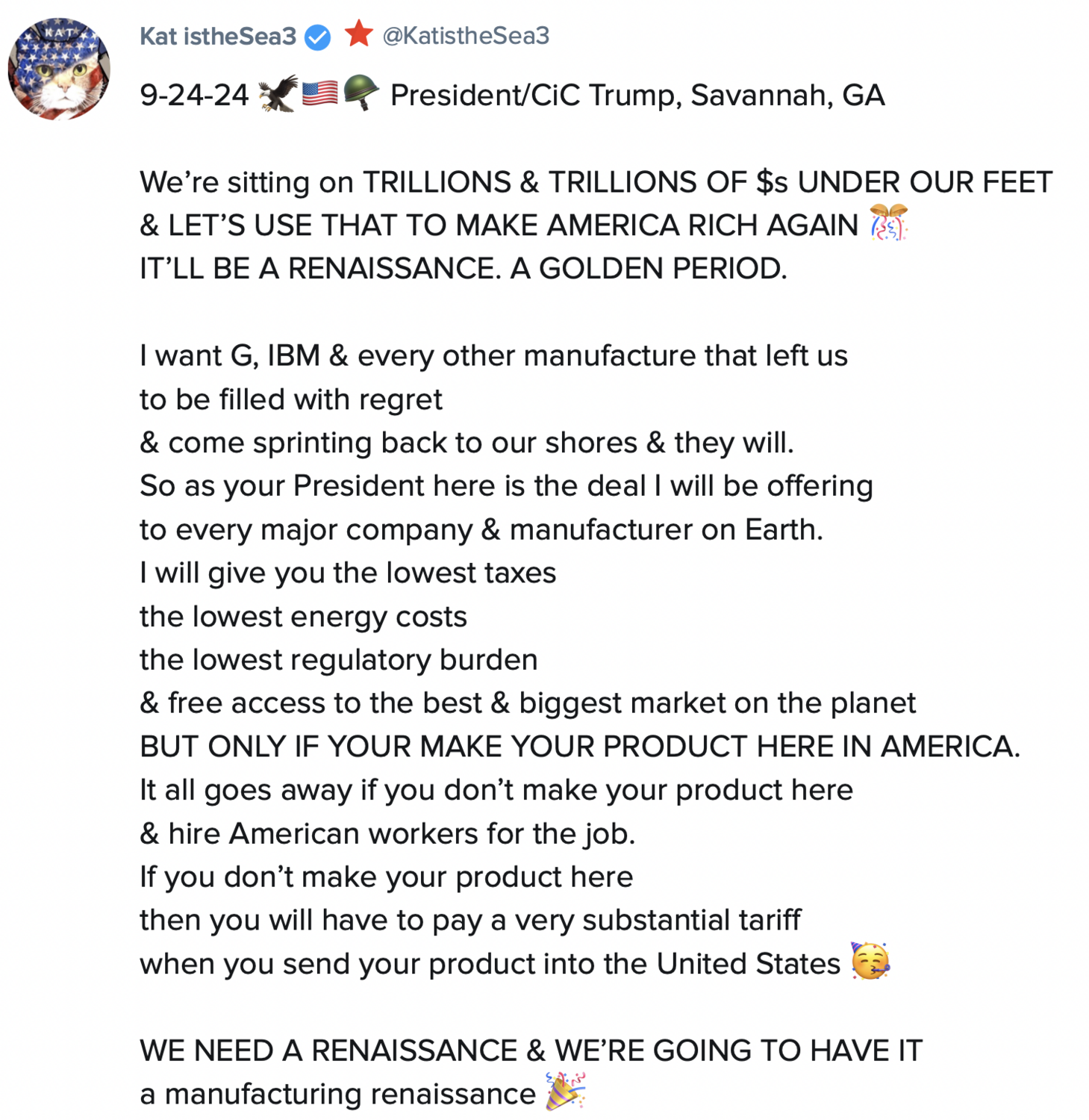Viewport: 1089px width, 1120px height.
Task: Click the line "WE NEED A RENAISSANCE"
Action: pos(531,1051)
